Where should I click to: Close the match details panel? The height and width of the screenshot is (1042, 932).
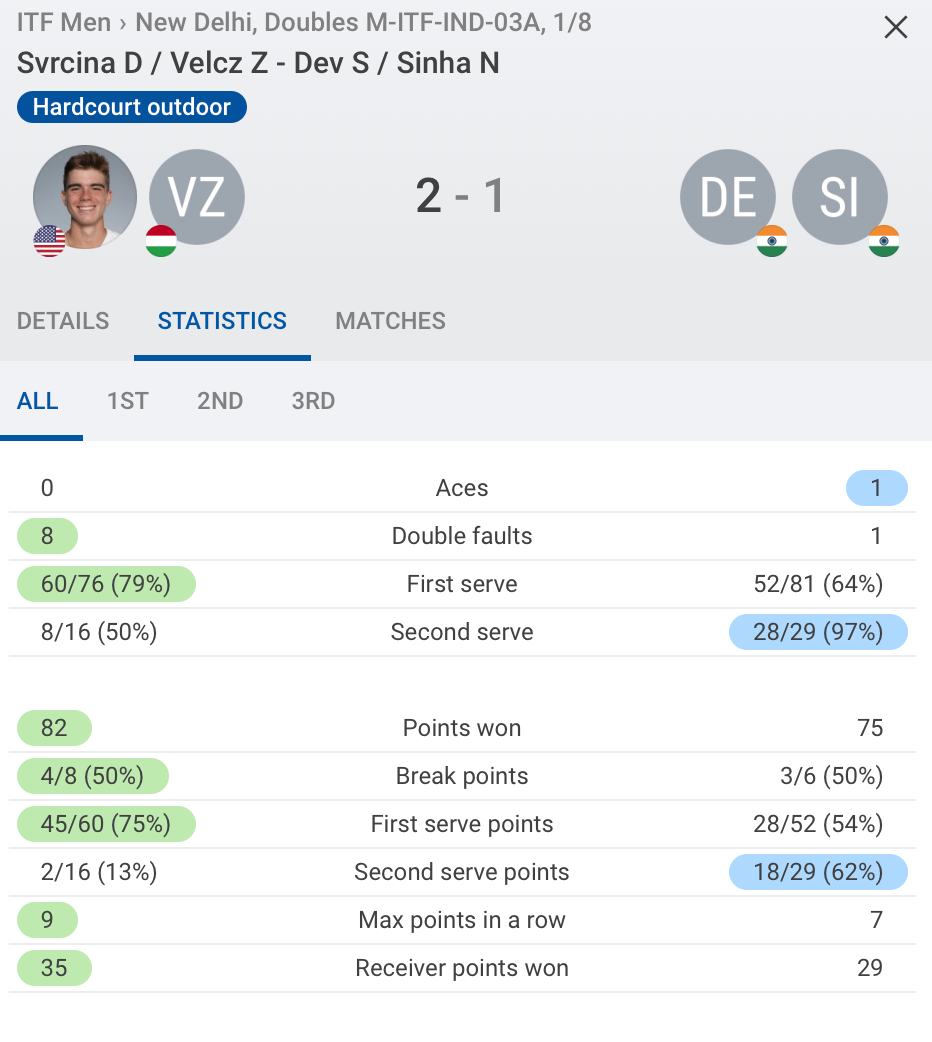point(895,27)
